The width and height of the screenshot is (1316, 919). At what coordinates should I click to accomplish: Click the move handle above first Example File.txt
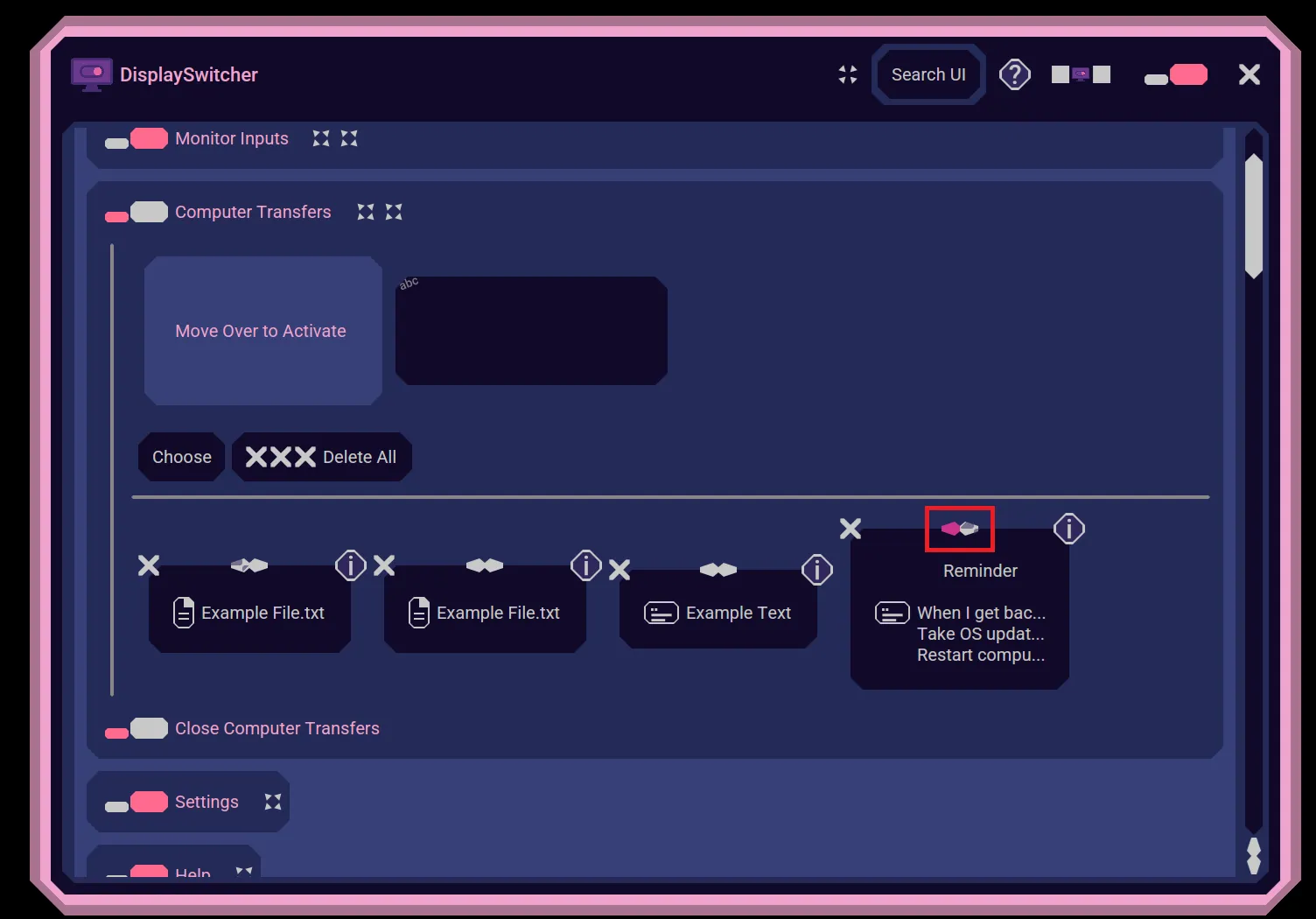point(249,565)
